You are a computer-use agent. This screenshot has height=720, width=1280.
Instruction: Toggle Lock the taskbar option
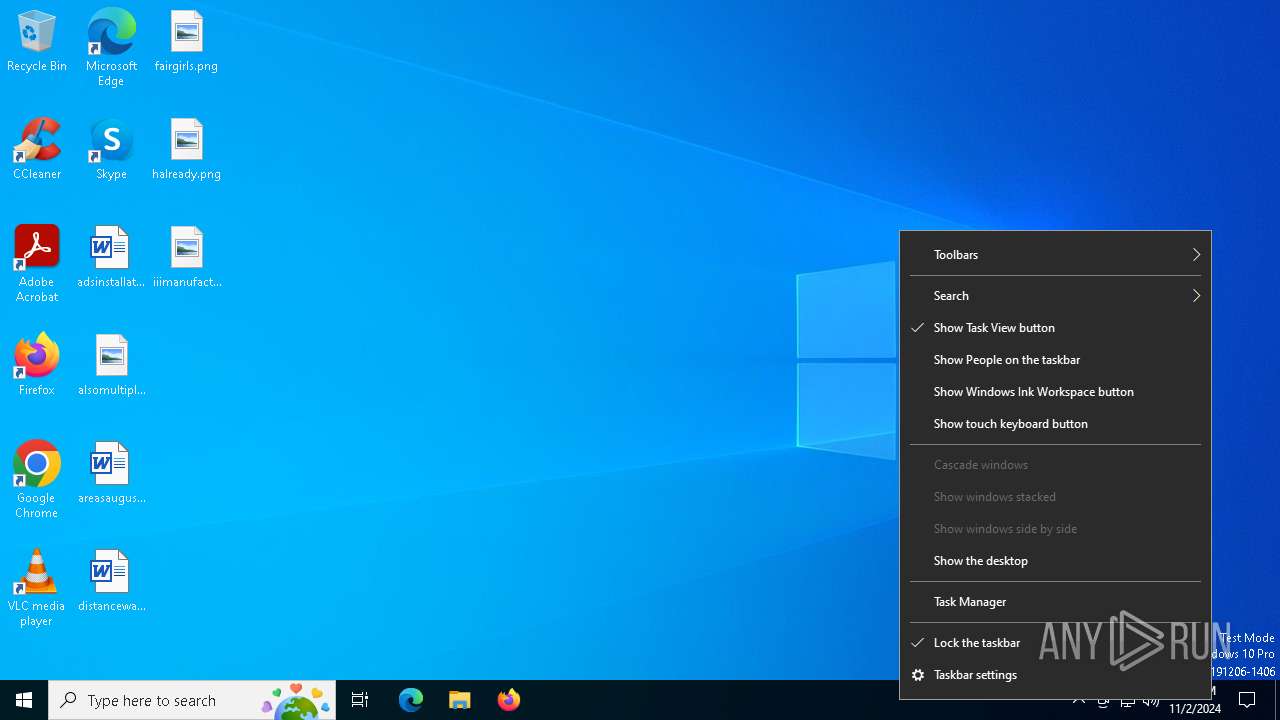(1055, 643)
